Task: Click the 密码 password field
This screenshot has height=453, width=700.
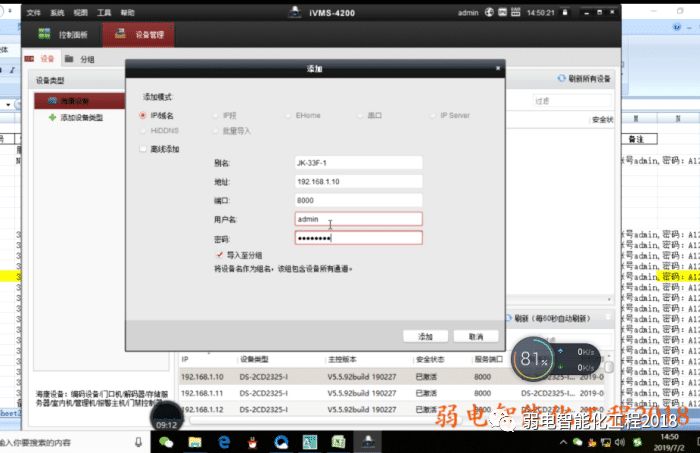Action: (358, 238)
